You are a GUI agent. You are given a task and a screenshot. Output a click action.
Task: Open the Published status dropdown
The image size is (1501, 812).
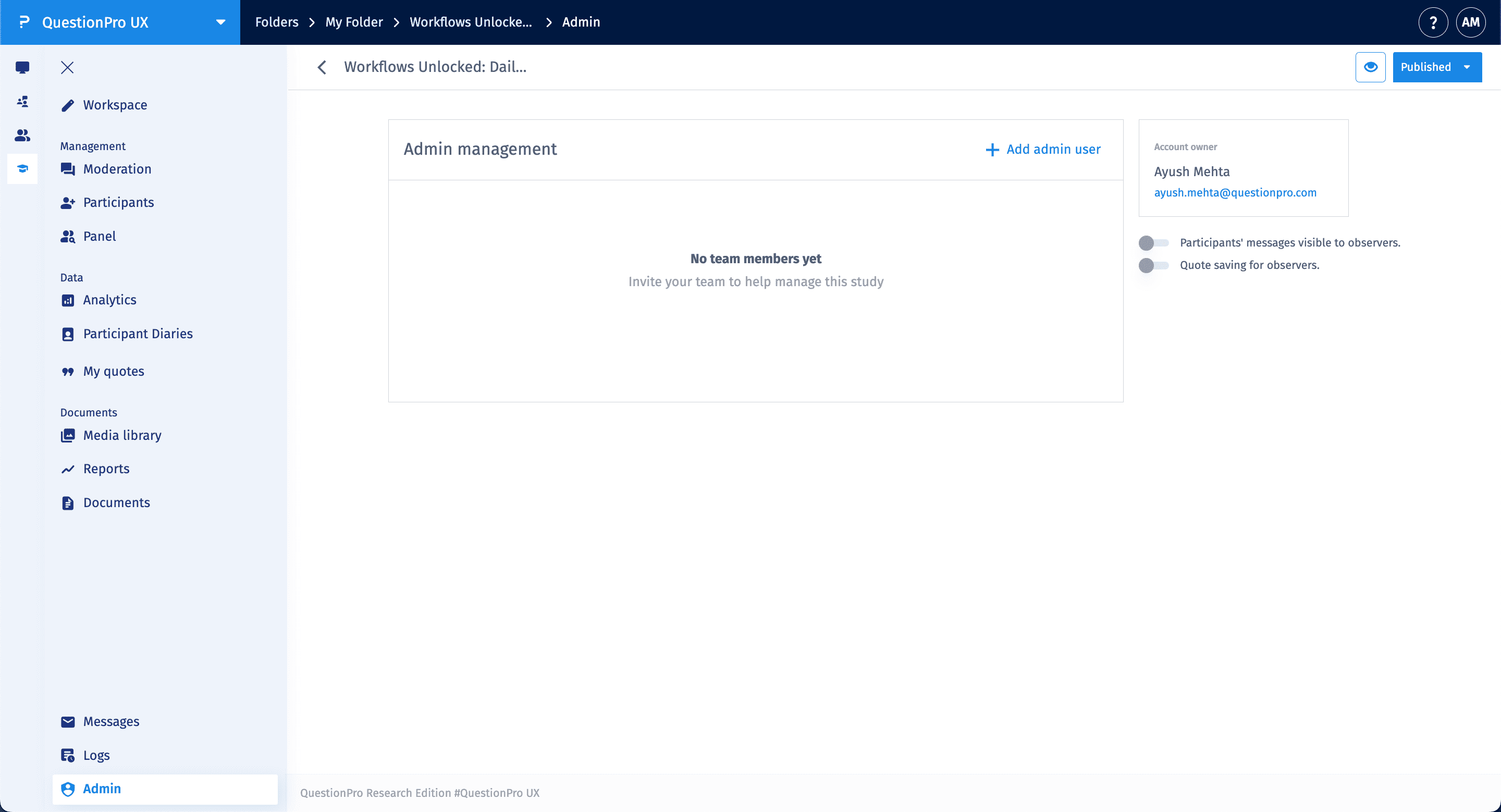[x=1437, y=67]
